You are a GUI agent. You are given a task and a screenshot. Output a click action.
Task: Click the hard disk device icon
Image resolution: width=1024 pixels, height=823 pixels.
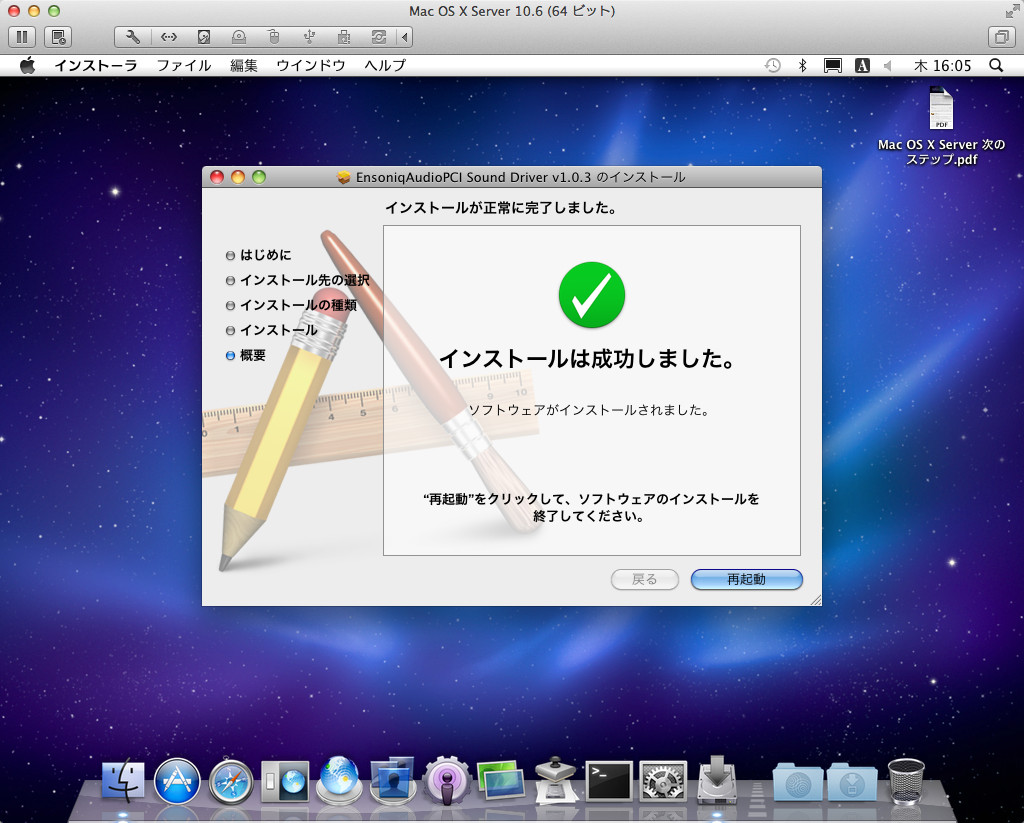(x=204, y=37)
